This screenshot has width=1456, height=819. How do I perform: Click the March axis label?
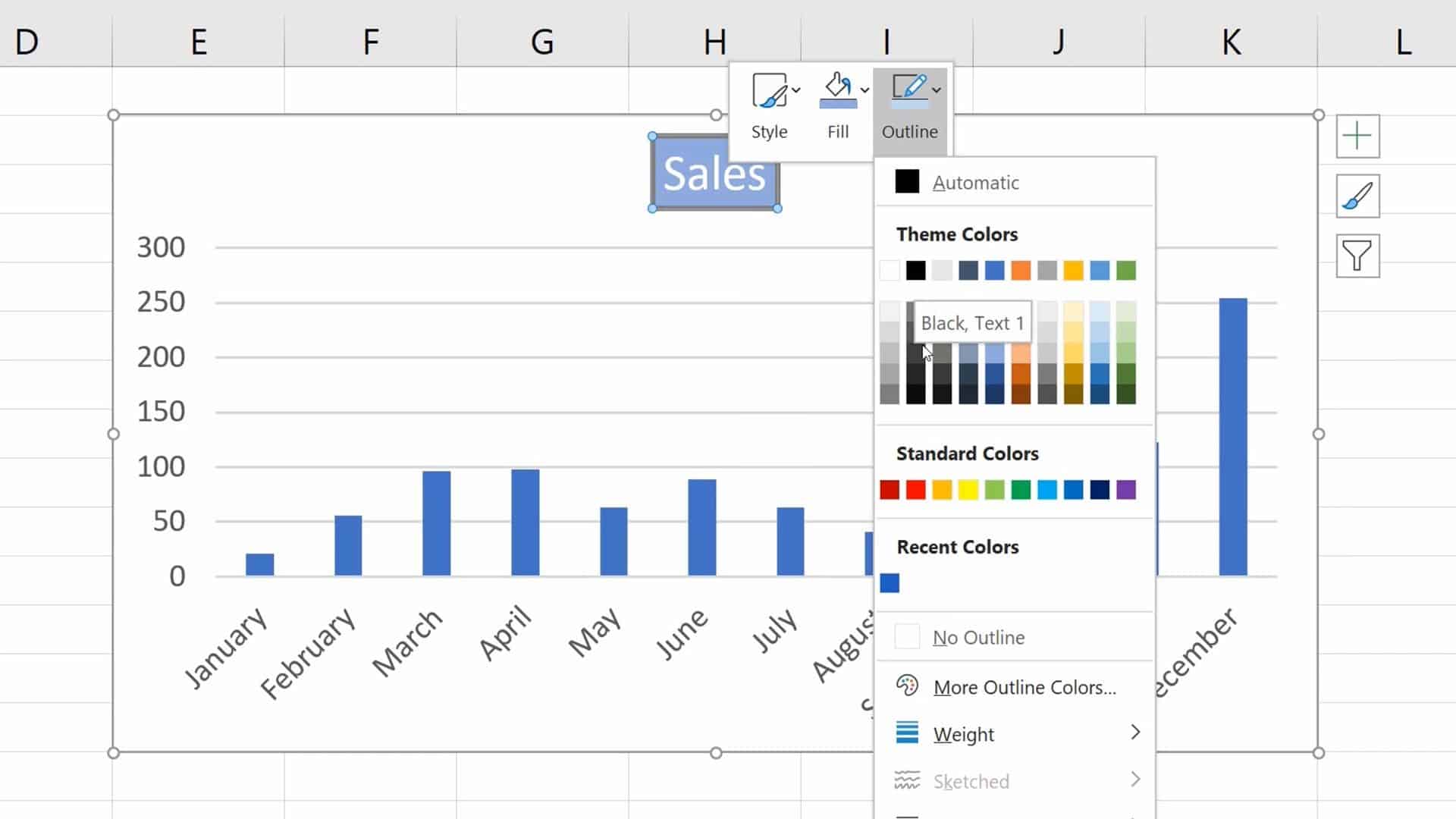[x=407, y=642]
